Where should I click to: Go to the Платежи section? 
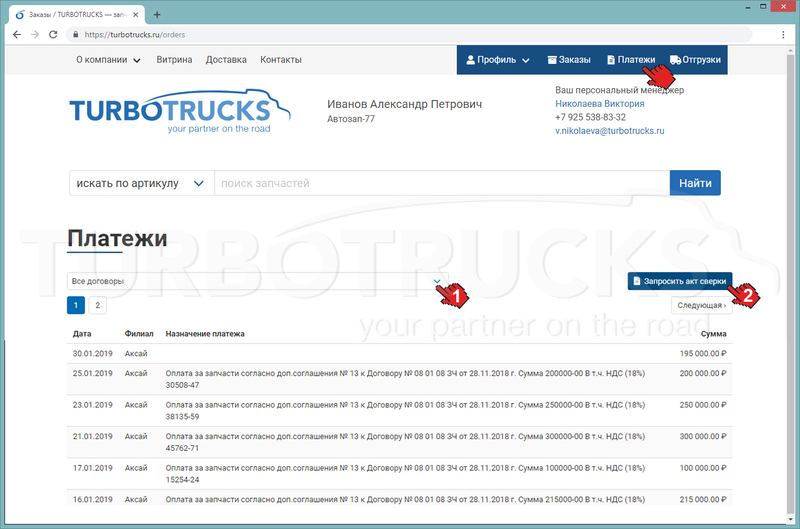pos(631,60)
